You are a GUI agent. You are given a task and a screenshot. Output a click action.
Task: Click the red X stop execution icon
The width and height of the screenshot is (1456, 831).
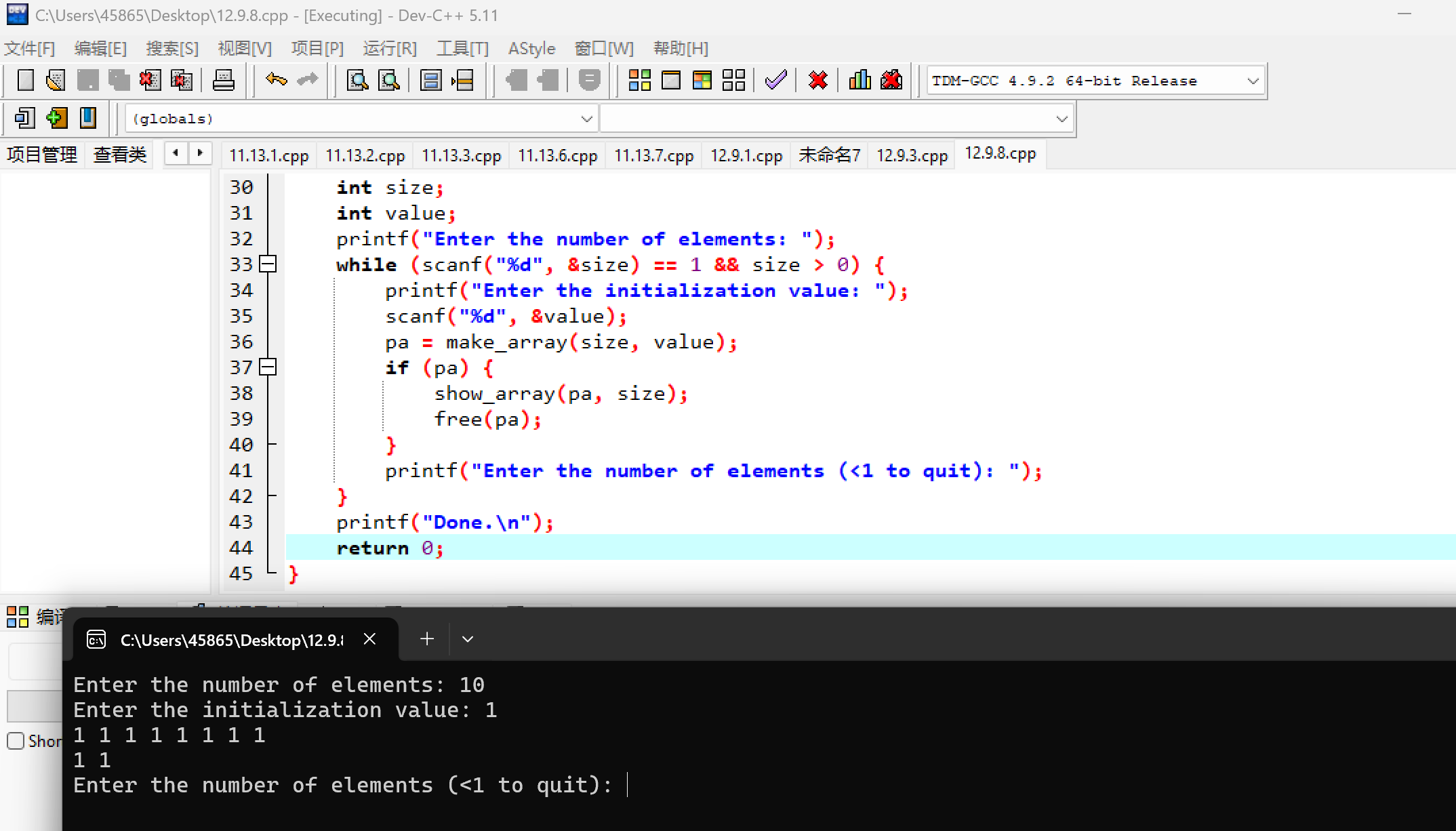[x=818, y=81]
